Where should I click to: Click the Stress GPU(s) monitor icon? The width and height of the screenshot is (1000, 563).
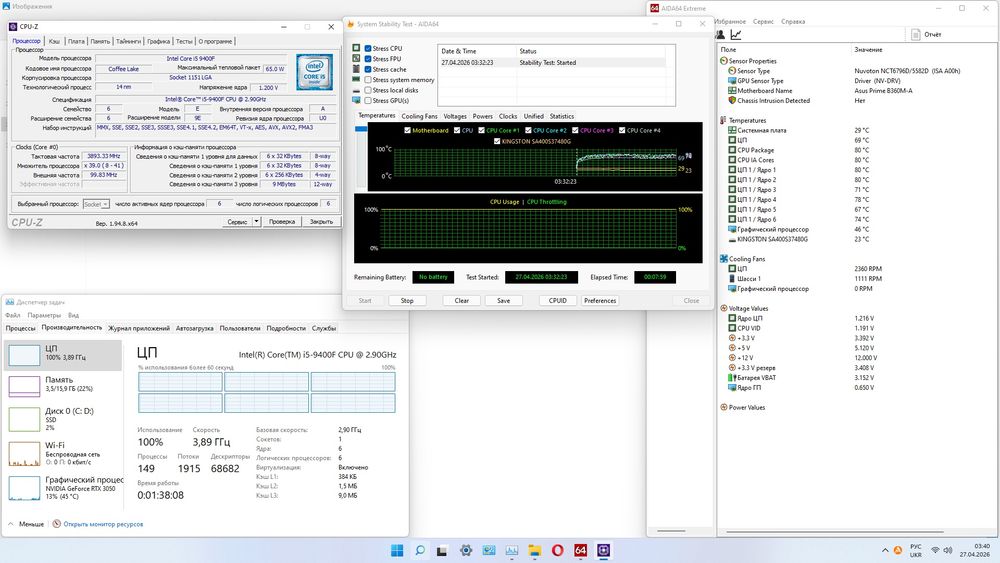pos(357,101)
